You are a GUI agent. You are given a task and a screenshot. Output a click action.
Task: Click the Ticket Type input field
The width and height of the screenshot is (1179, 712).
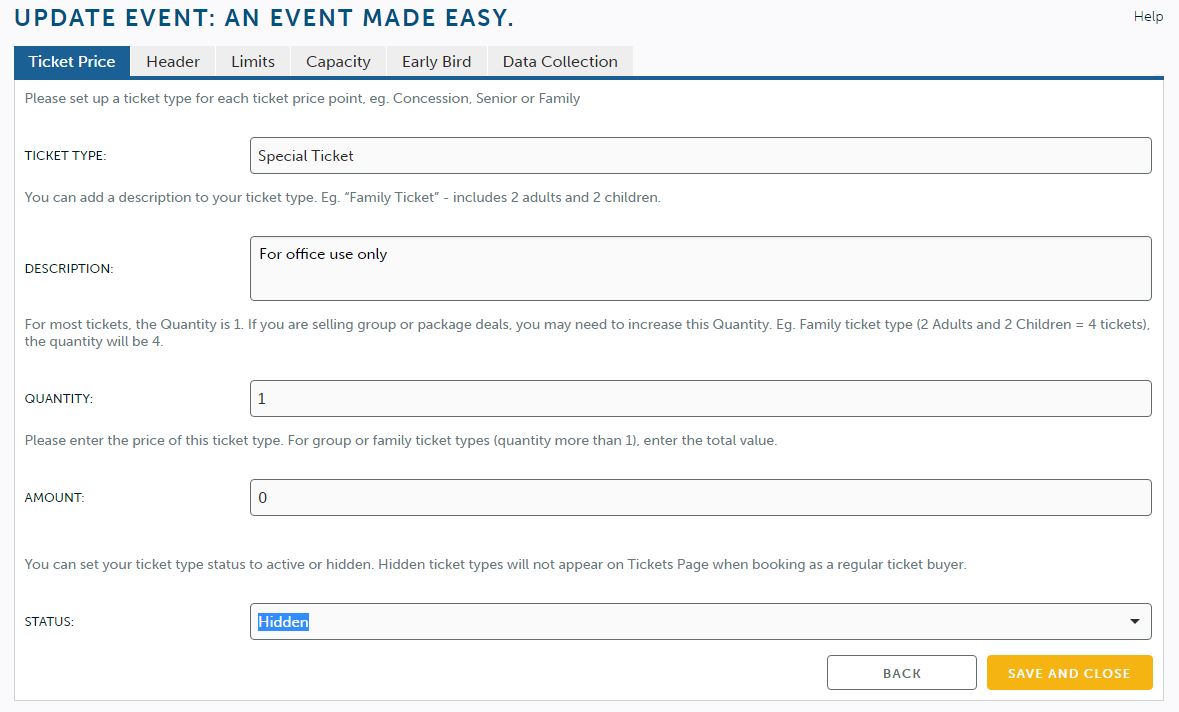(x=701, y=156)
